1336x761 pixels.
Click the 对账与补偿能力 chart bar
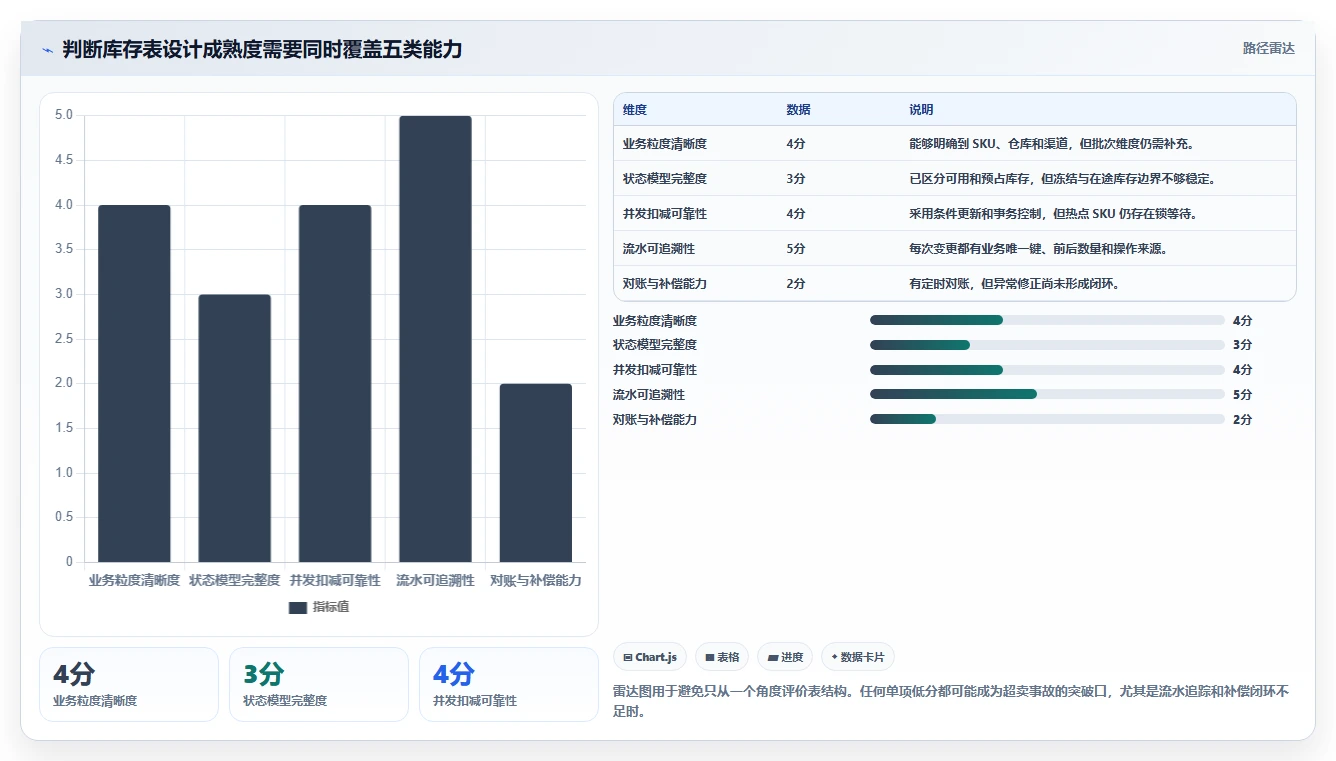point(536,473)
